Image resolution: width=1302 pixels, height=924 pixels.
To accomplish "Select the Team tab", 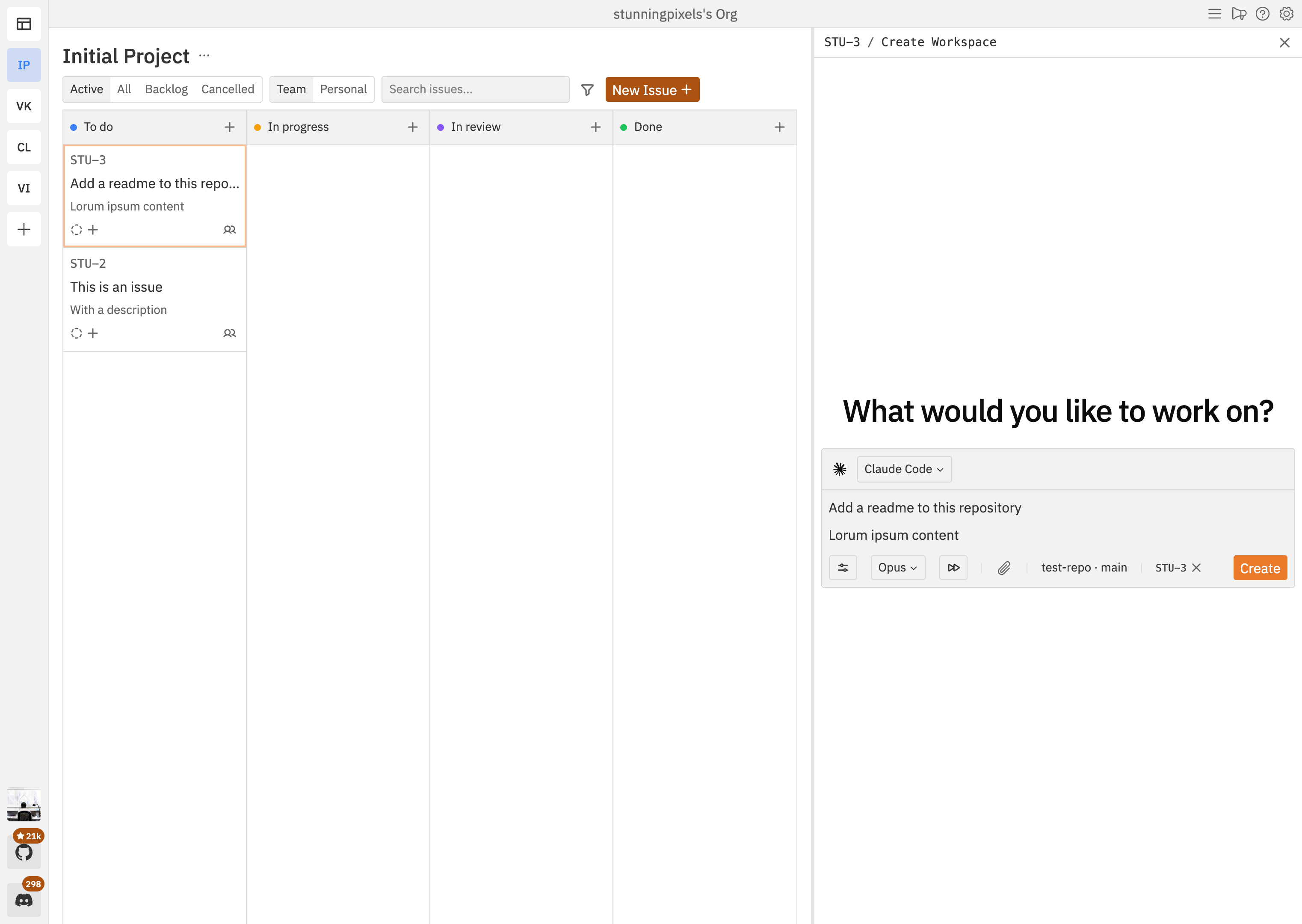I will [x=291, y=89].
